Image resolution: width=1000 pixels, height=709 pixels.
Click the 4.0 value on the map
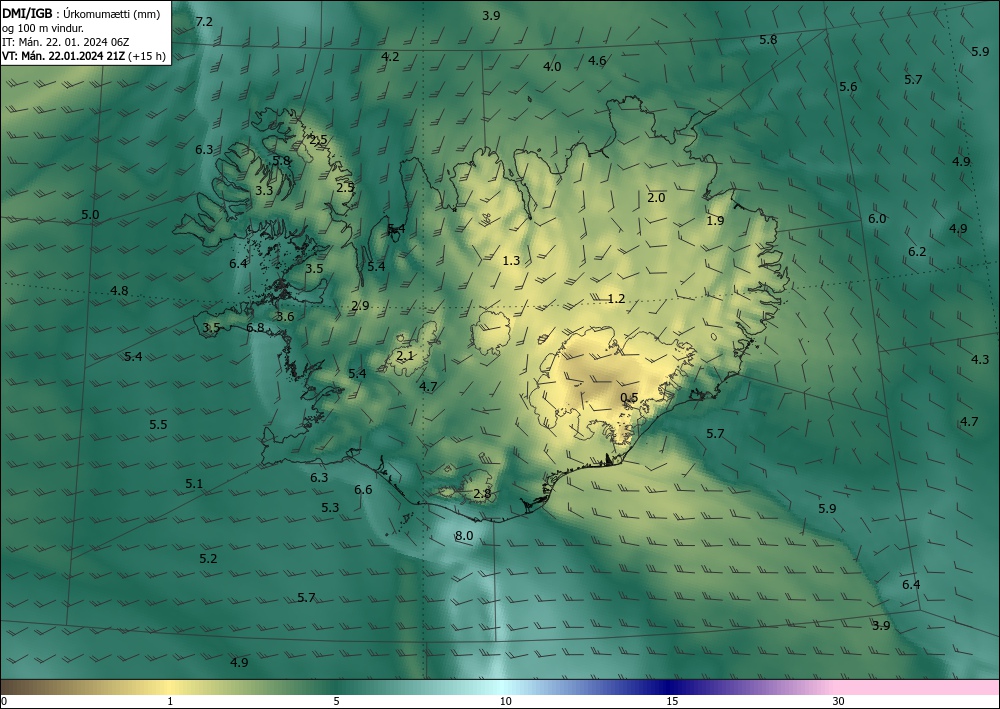(552, 66)
